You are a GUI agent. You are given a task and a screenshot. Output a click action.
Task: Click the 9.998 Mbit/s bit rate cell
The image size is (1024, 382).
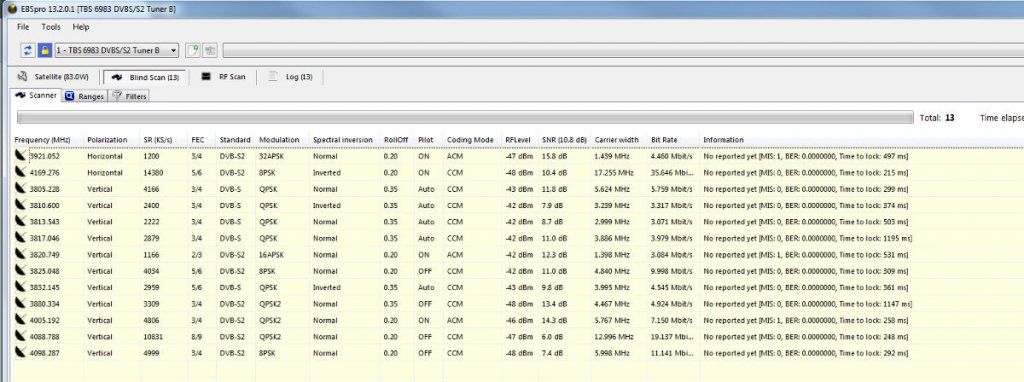[x=671, y=271]
